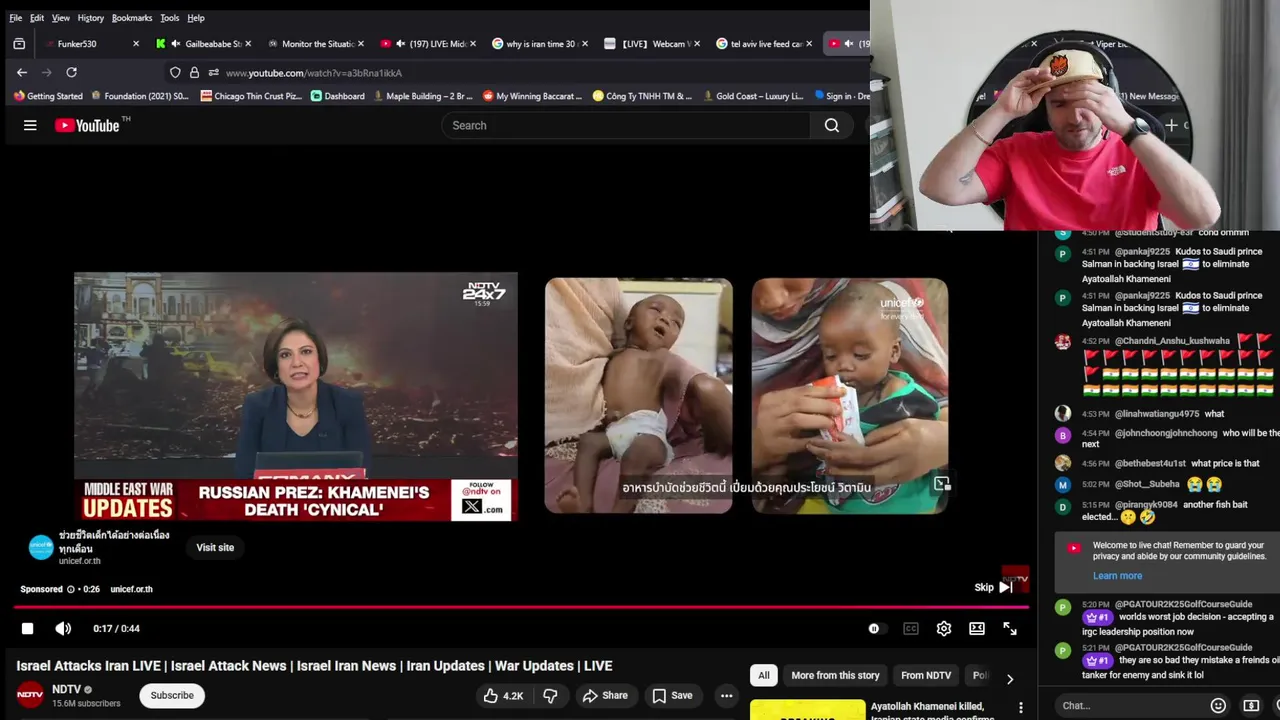Image resolution: width=1280 pixels, height=720 pixels.
Task: Switch the player to theater mode
Action: tap(977, 629)
